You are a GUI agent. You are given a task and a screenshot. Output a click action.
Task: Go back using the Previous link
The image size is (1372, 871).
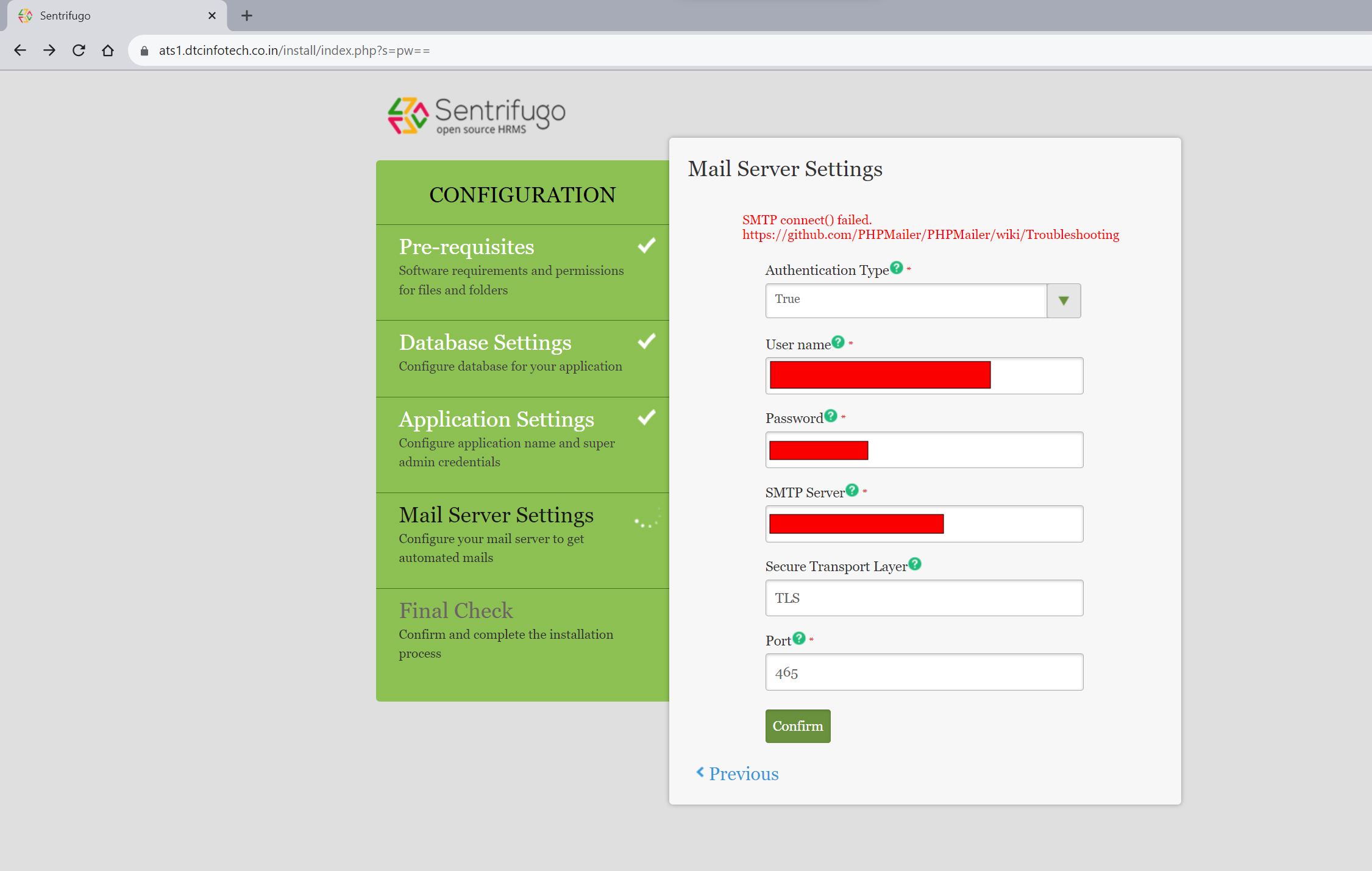point(738,773)
